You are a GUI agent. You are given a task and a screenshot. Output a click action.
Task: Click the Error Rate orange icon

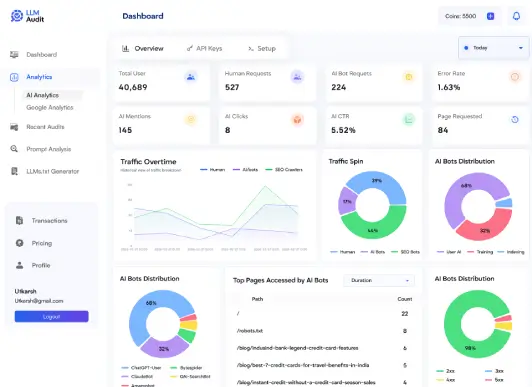tap(515, 77)
